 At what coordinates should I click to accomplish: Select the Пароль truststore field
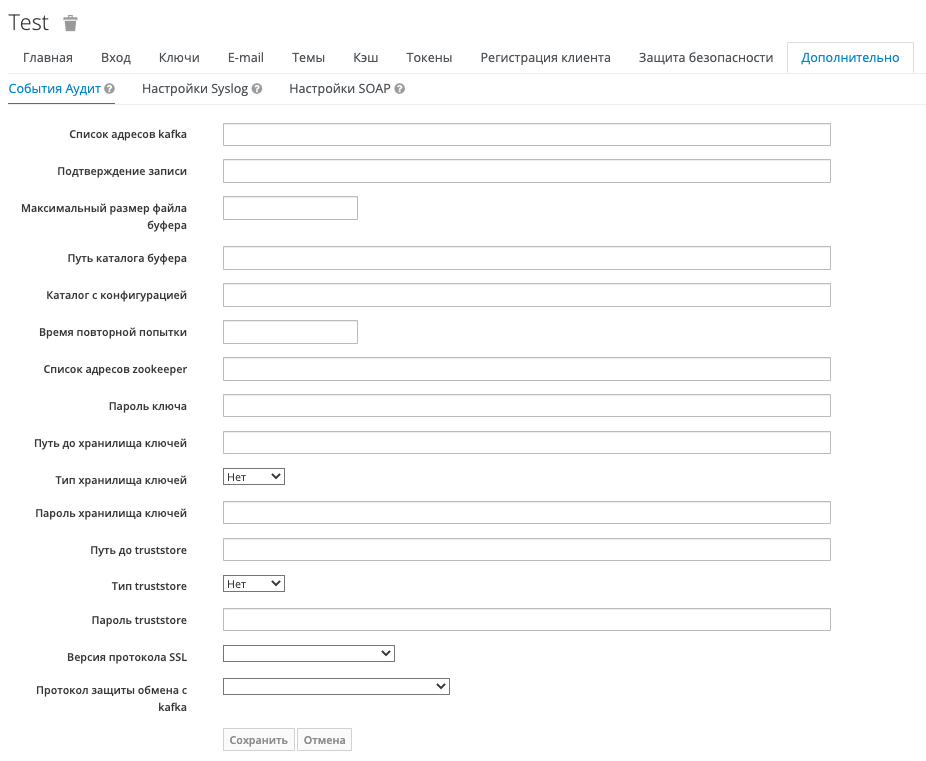click(x=526, y=620)
